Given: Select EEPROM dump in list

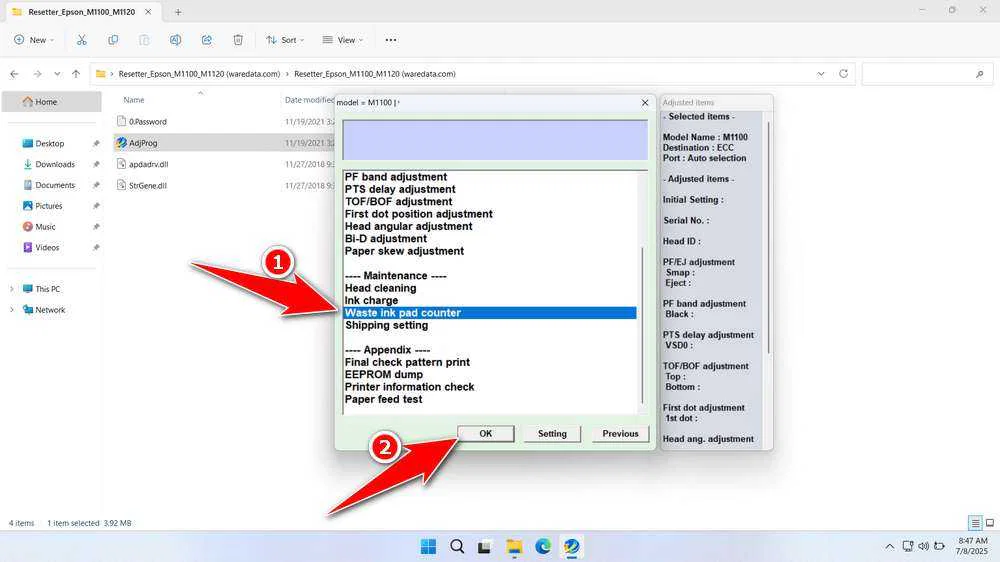Looking at the screenshot, I should [x=384, y=374].
